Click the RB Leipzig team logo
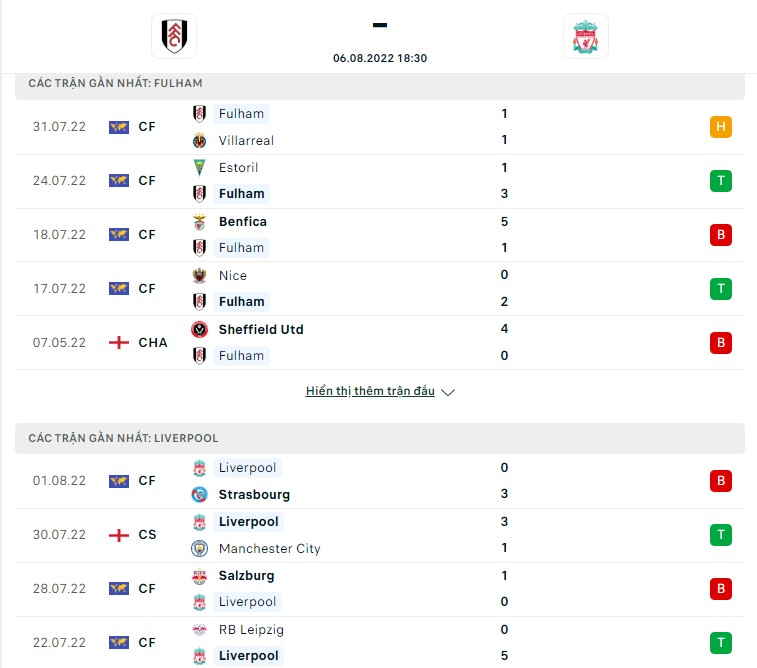 point(199,629)
